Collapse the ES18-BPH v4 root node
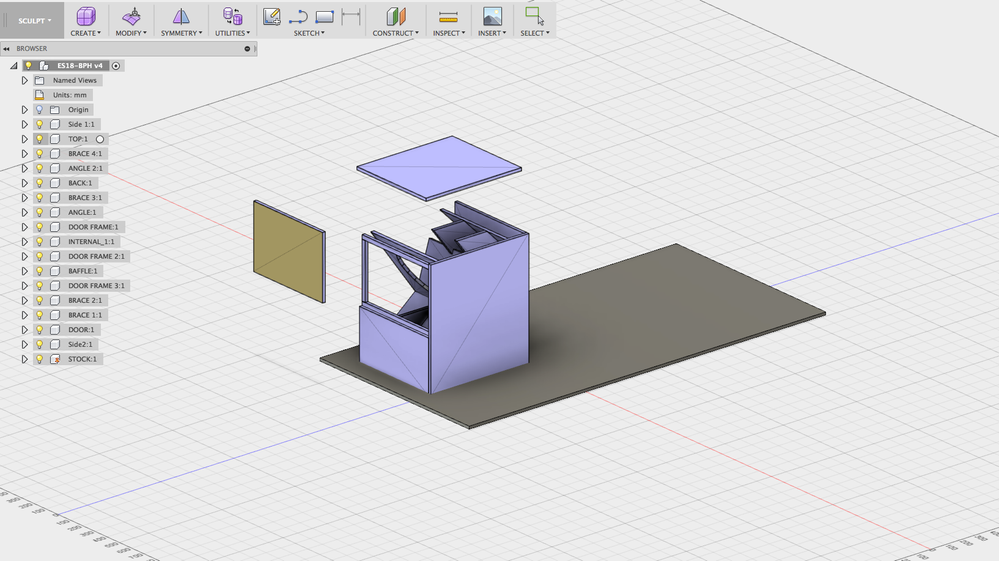The height and width of the screenshot is (561, 999). coord(13,66)
